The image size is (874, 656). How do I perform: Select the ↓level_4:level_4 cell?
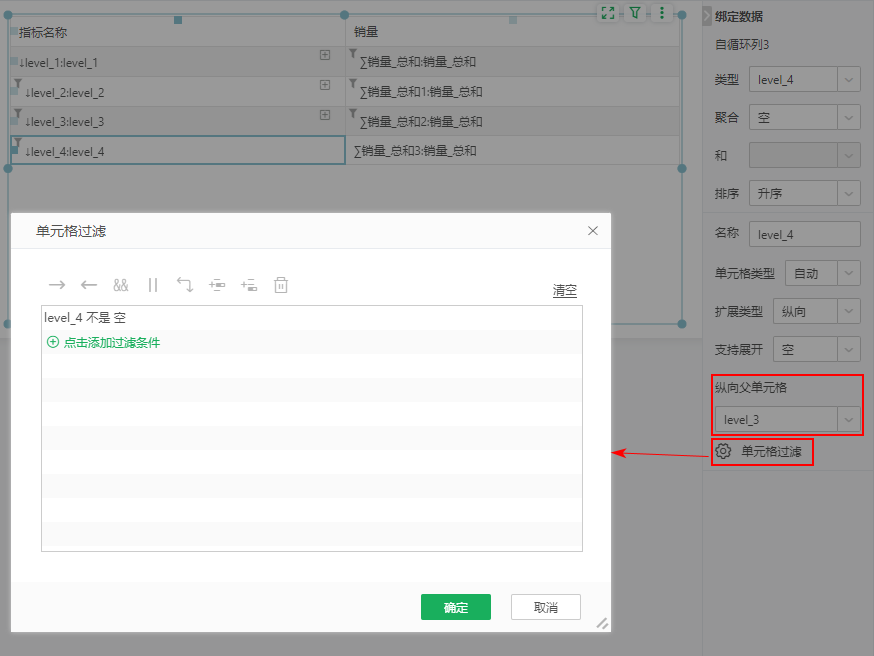click(x=178, y=150)
